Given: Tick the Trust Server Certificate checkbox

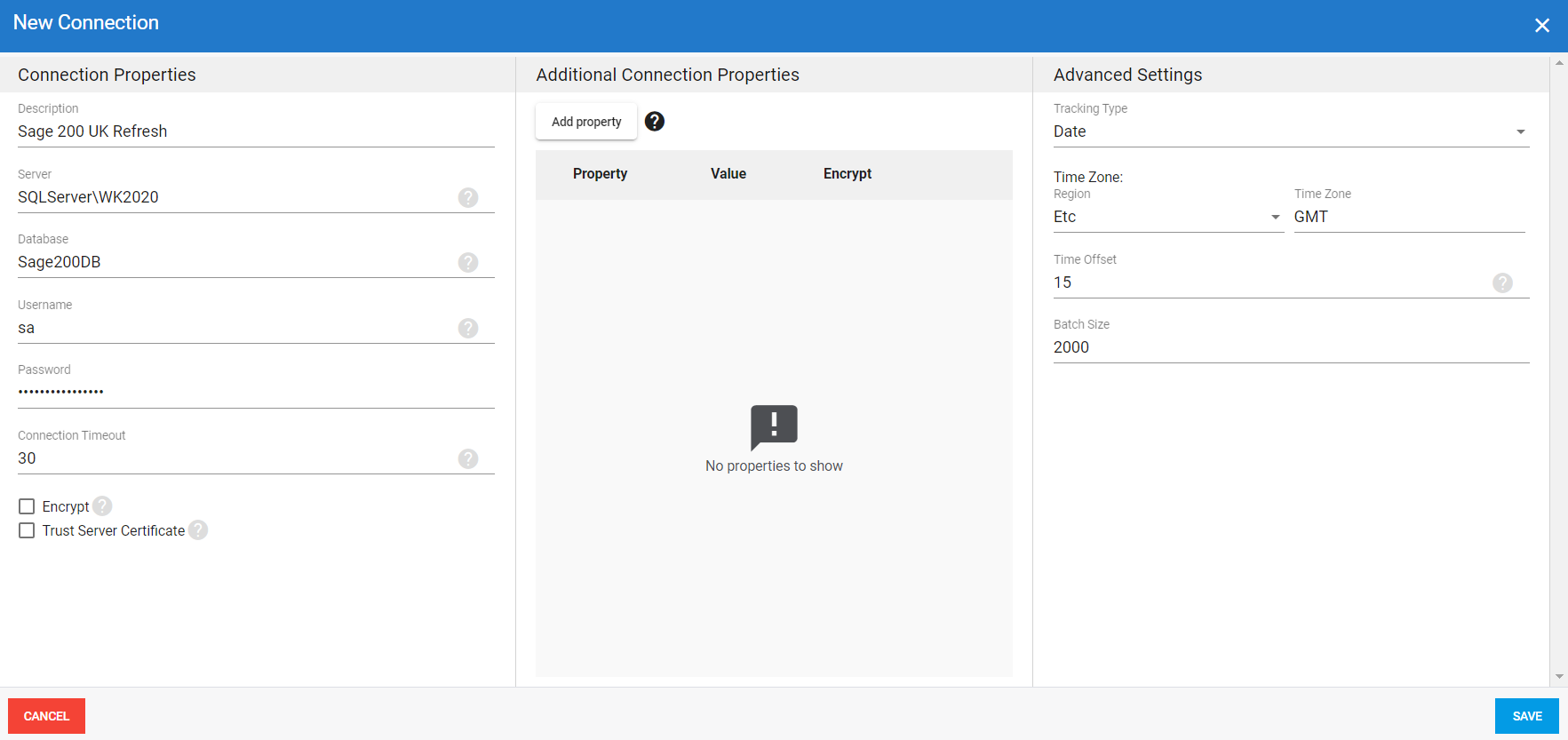Looking at the screenshot, I should click(27, 530).
